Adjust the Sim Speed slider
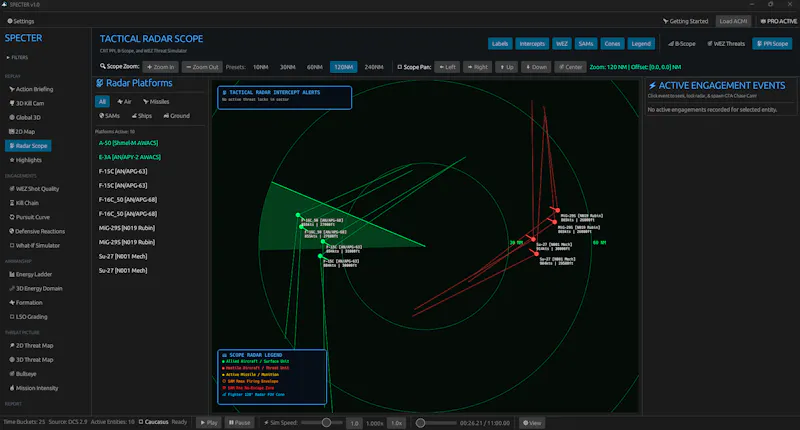Screen dimensions: 800x430 pyautogui.click(x=322, y=423)
